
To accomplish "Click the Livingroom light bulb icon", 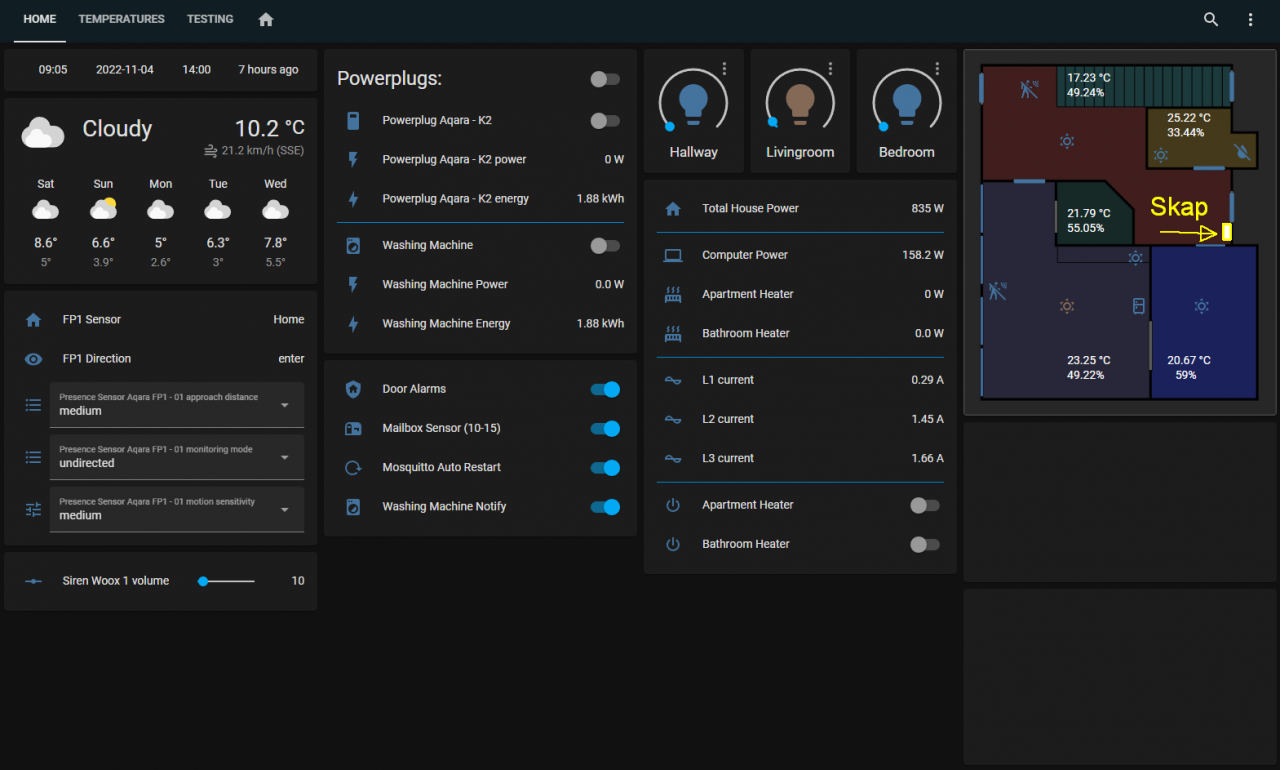I will click(799, 100).
